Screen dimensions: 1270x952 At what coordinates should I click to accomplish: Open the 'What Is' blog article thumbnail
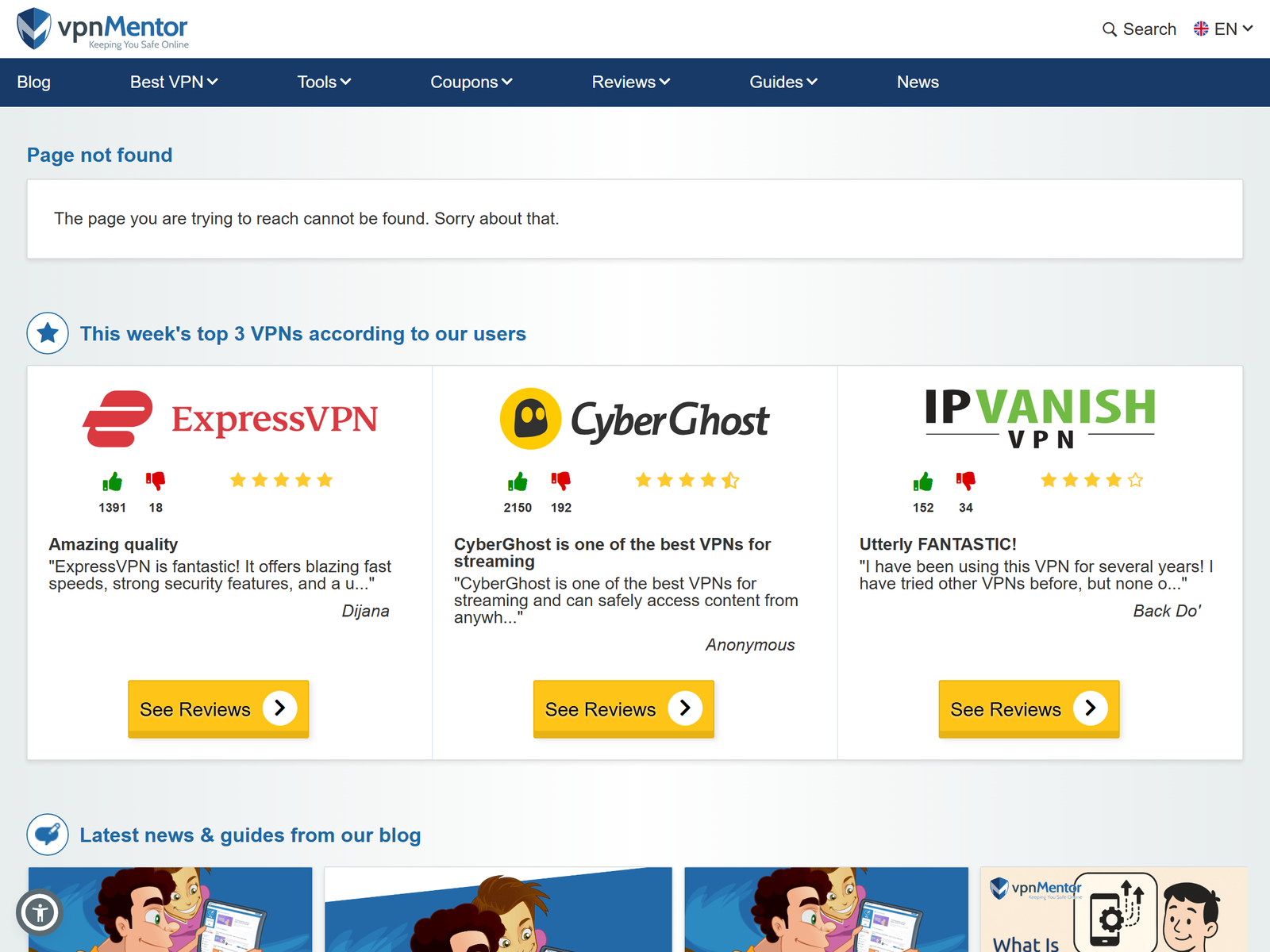click(x=1114, y=909)
